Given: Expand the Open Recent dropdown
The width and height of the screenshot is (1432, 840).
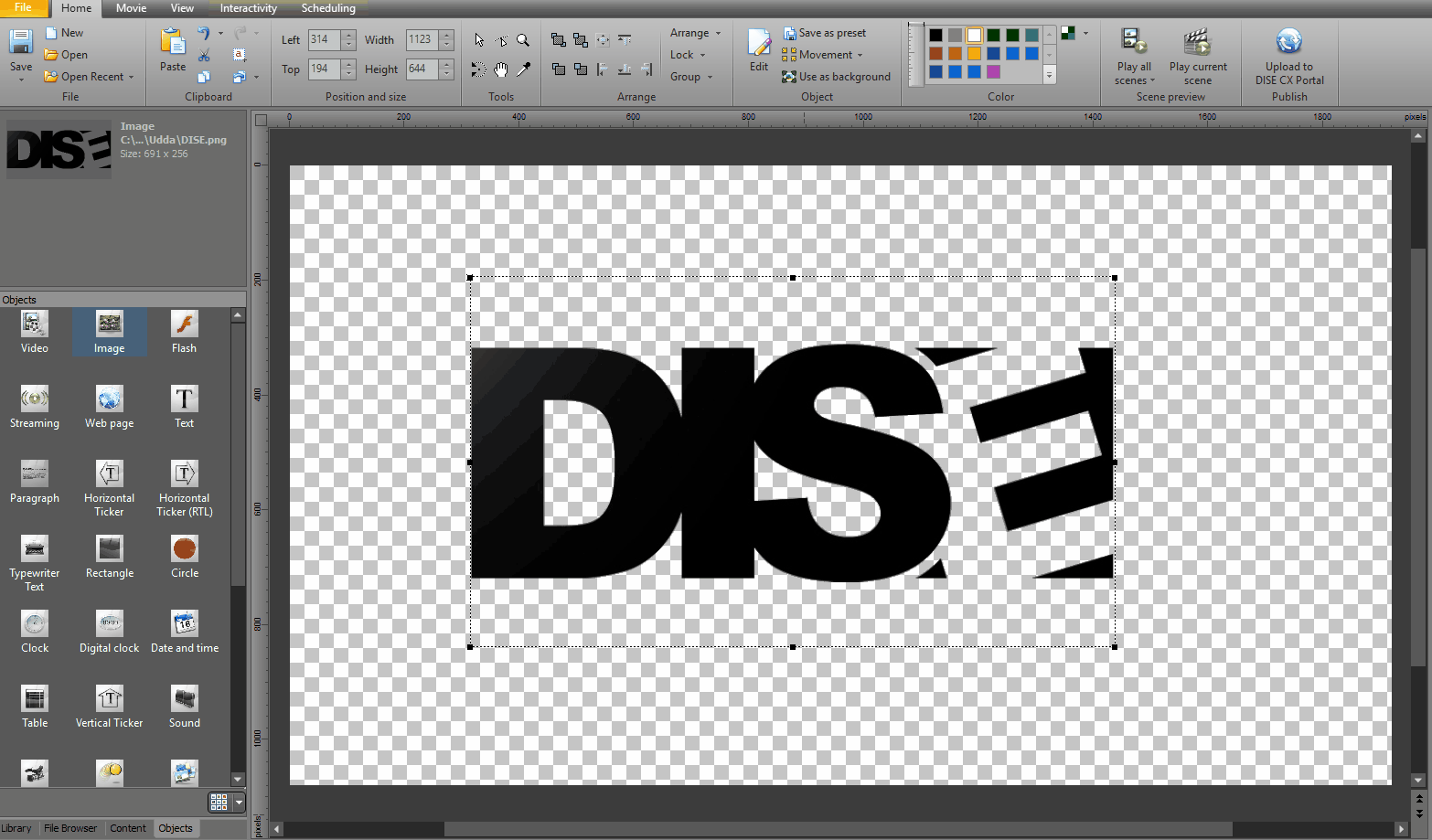Looking at the screenshot, I should coord(131,77).
